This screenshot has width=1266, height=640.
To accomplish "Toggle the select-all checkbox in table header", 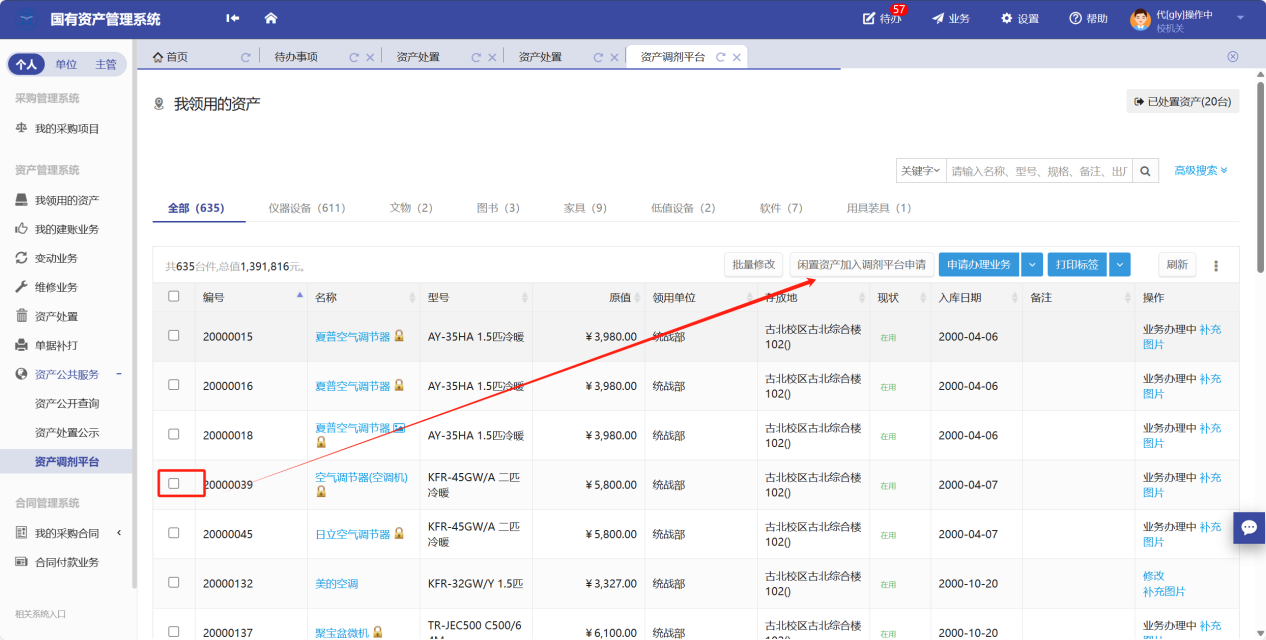I will pos(174,296).
